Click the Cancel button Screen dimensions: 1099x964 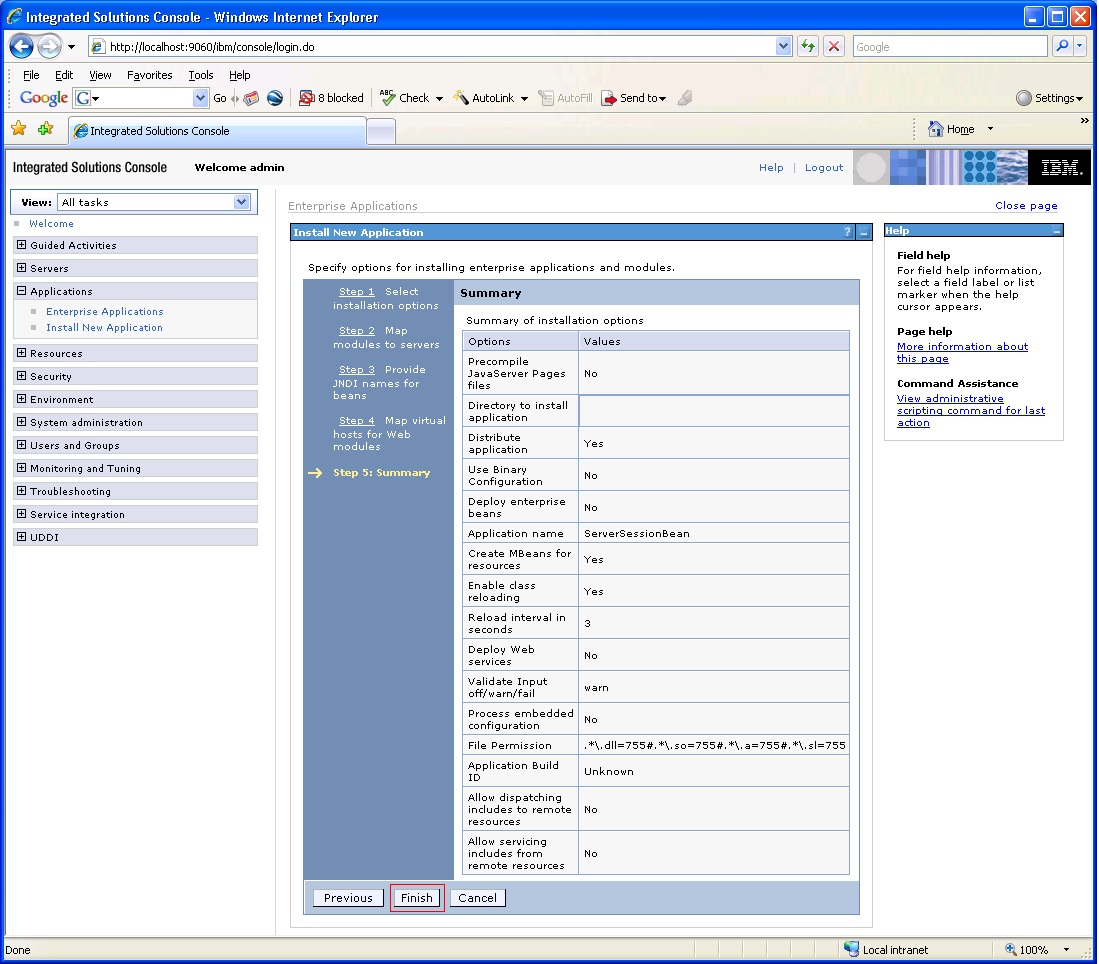pyautogui.click(x=477, y=898)
